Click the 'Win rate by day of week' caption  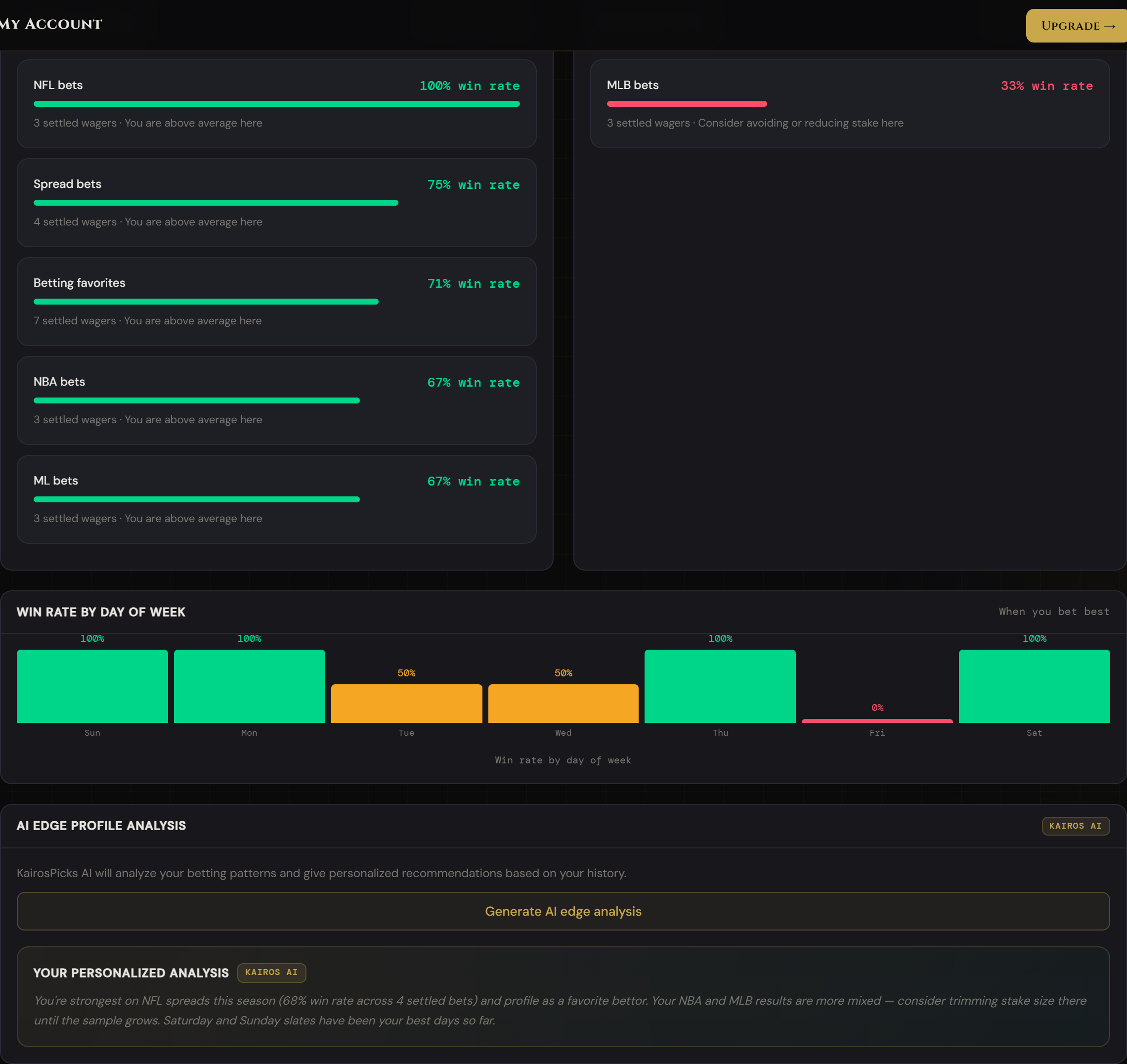pyautogui.click(x=563, y=760)
